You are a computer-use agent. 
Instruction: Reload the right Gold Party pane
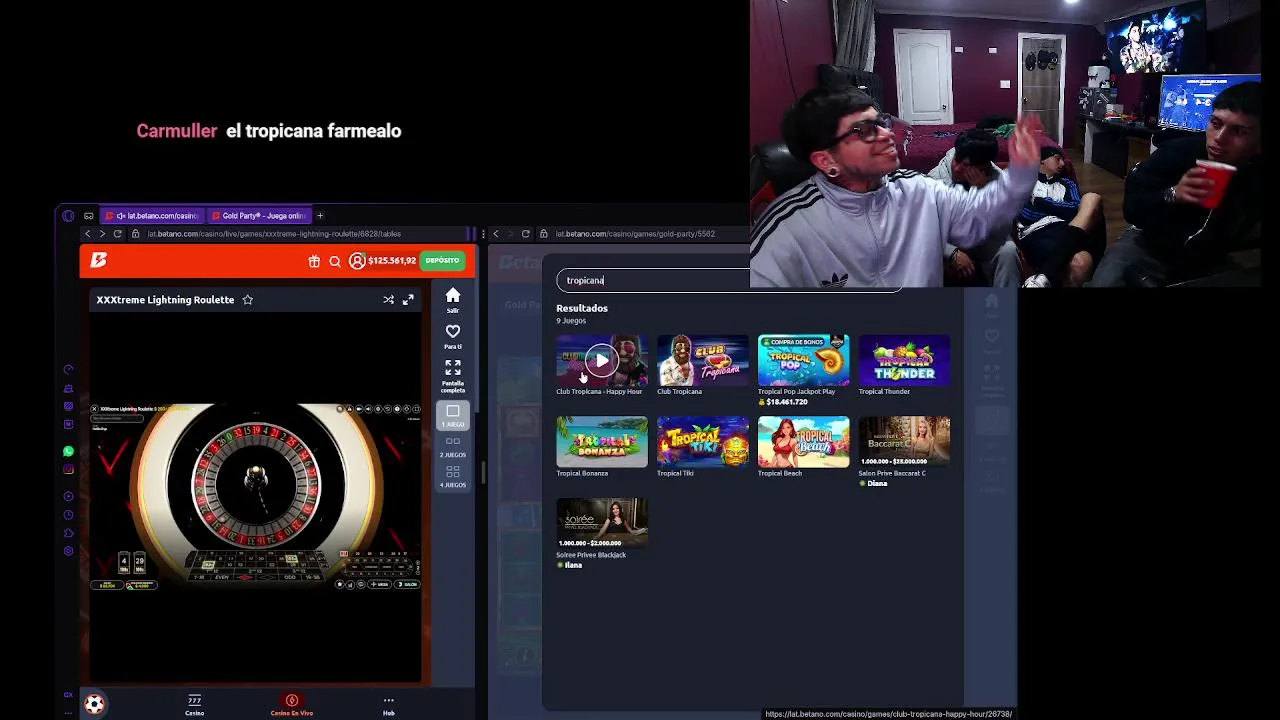[525, 234]
